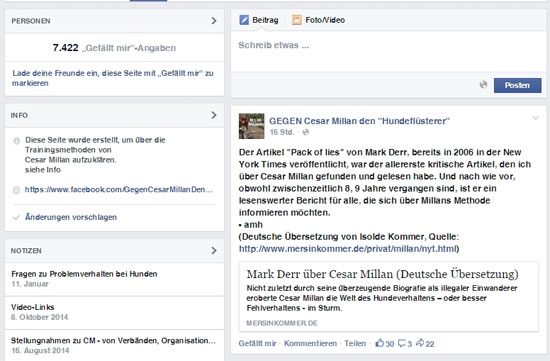The image size is (550, 361).
Task: Click Änderungen vorschlagen link
Action: click(x=71, y=217)
